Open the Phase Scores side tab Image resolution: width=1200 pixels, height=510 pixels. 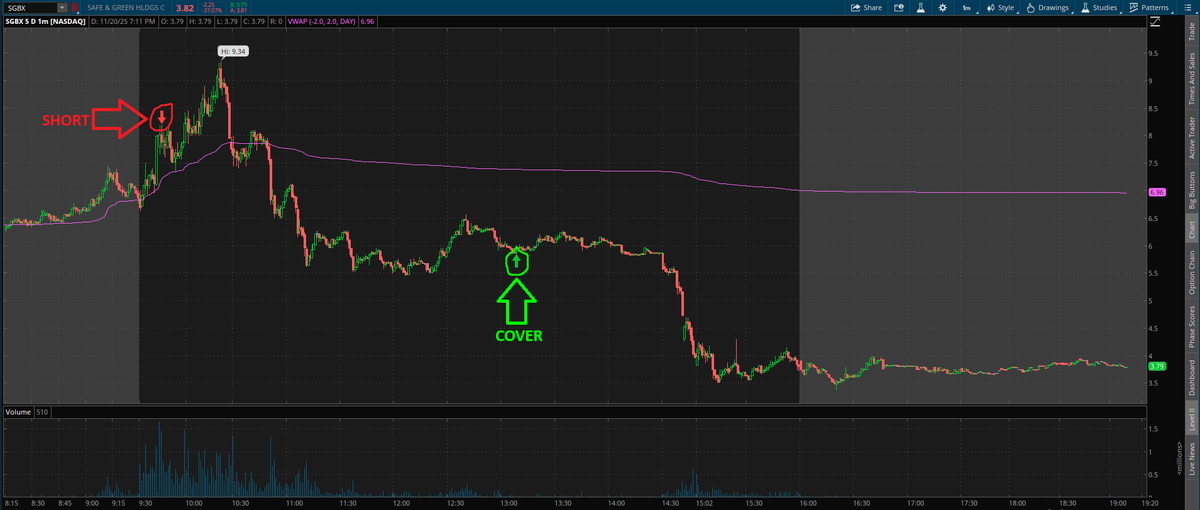pos(1191,327)
